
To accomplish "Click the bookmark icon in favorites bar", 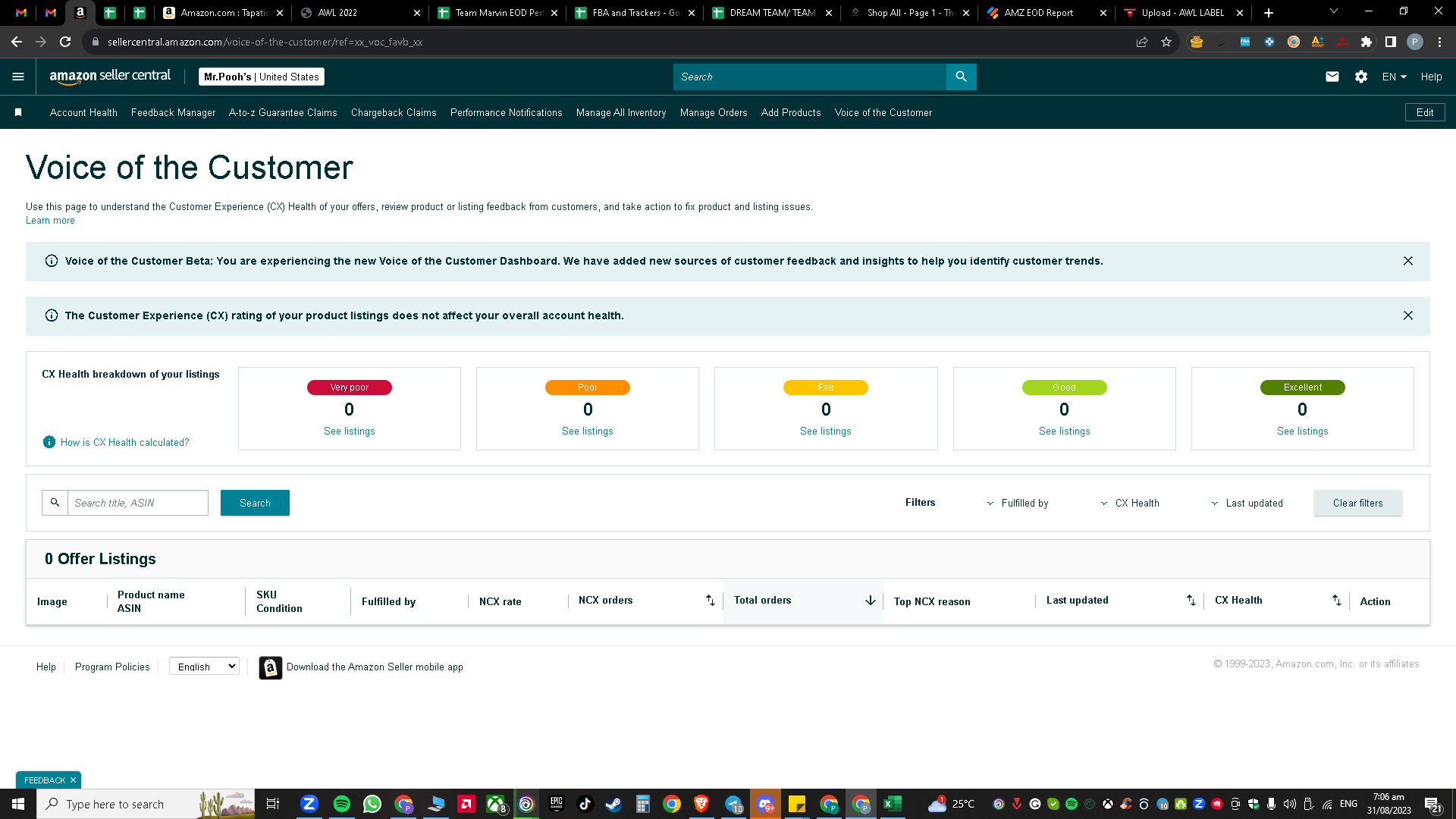I will (18, 112).
